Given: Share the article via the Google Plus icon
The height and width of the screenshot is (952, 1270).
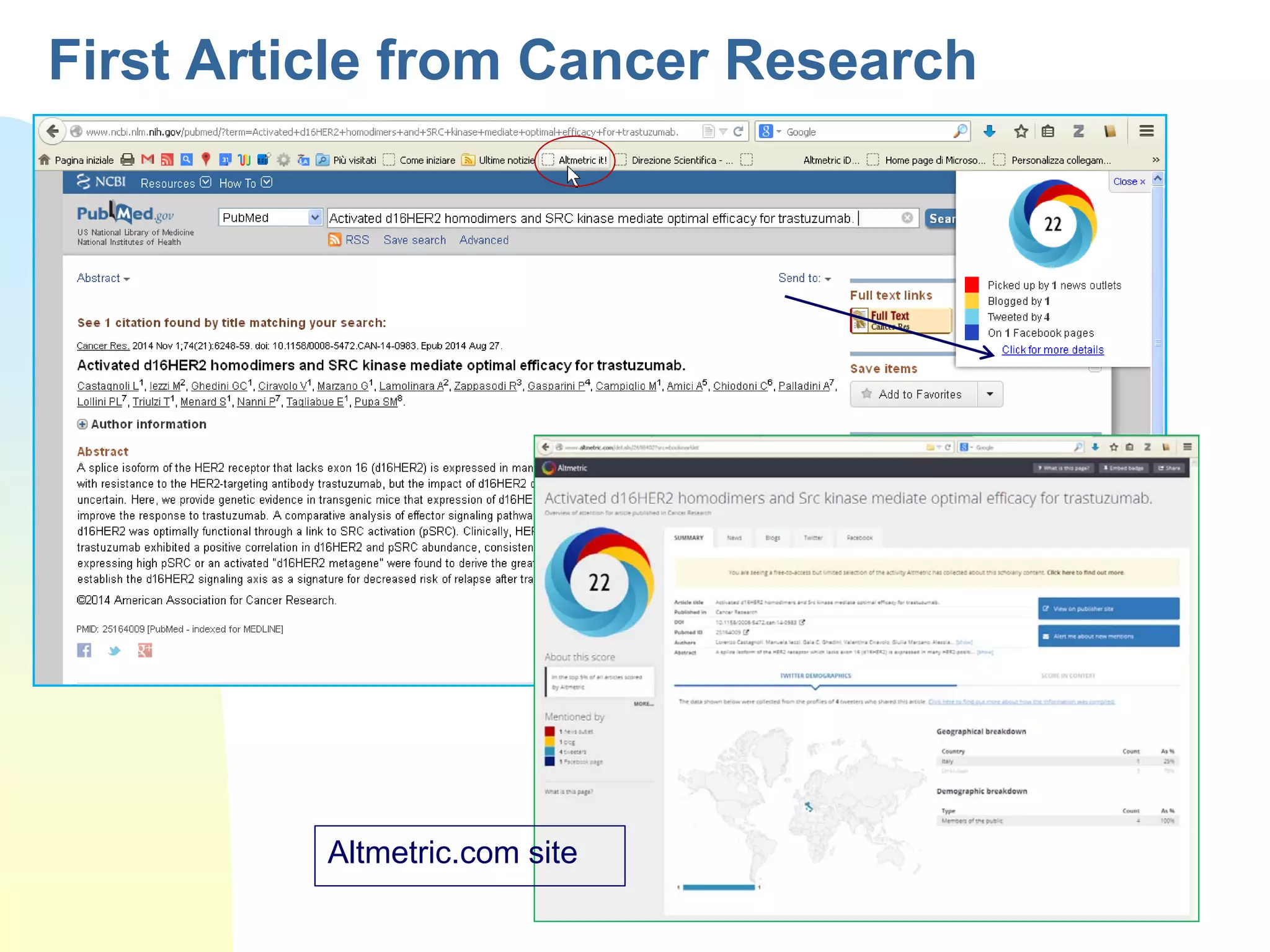Looking at the screenshot, I should click(x=145, y=650).
